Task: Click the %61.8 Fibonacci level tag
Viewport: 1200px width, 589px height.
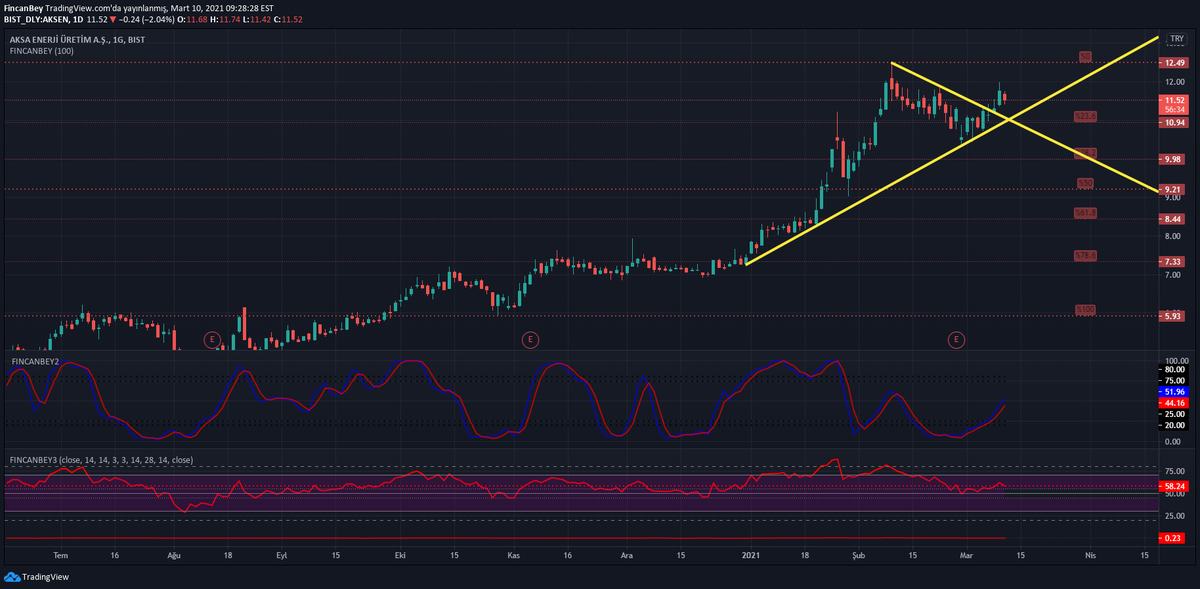Action: point(1085,212)
